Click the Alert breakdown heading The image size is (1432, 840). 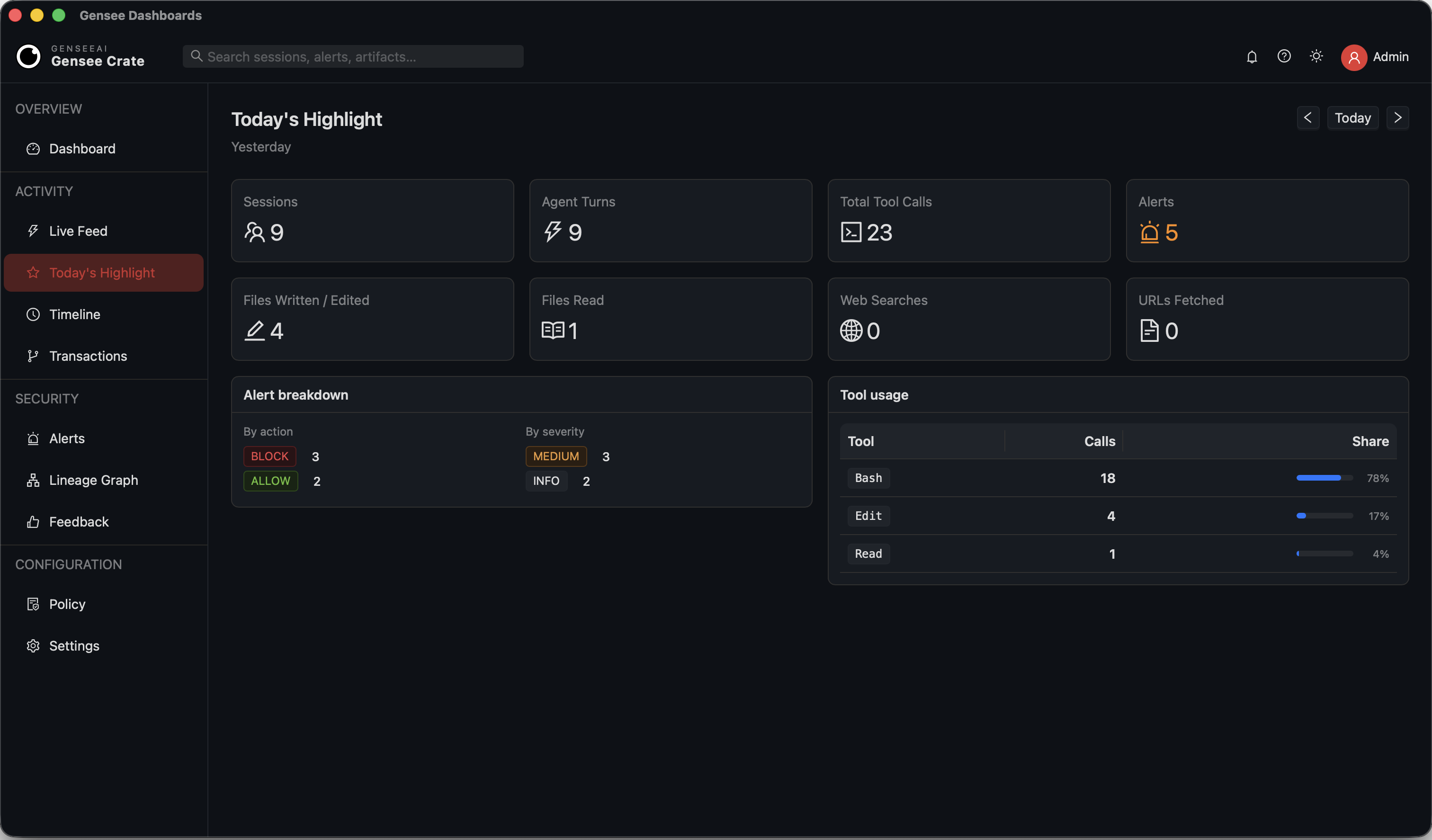click(295, 395)
